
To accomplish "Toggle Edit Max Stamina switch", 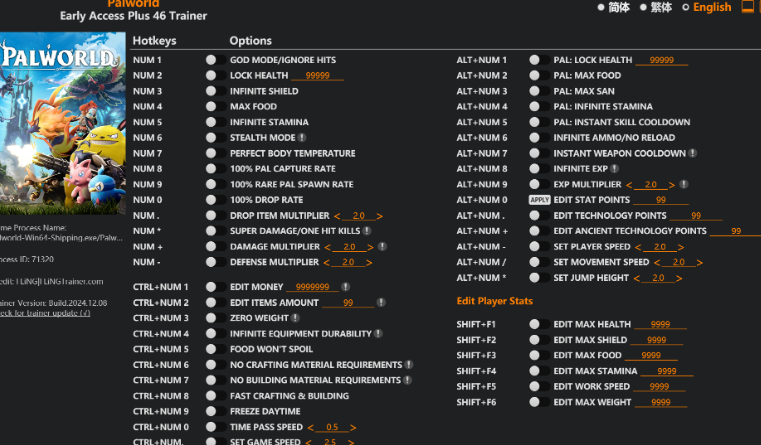I will pos(539,371).
